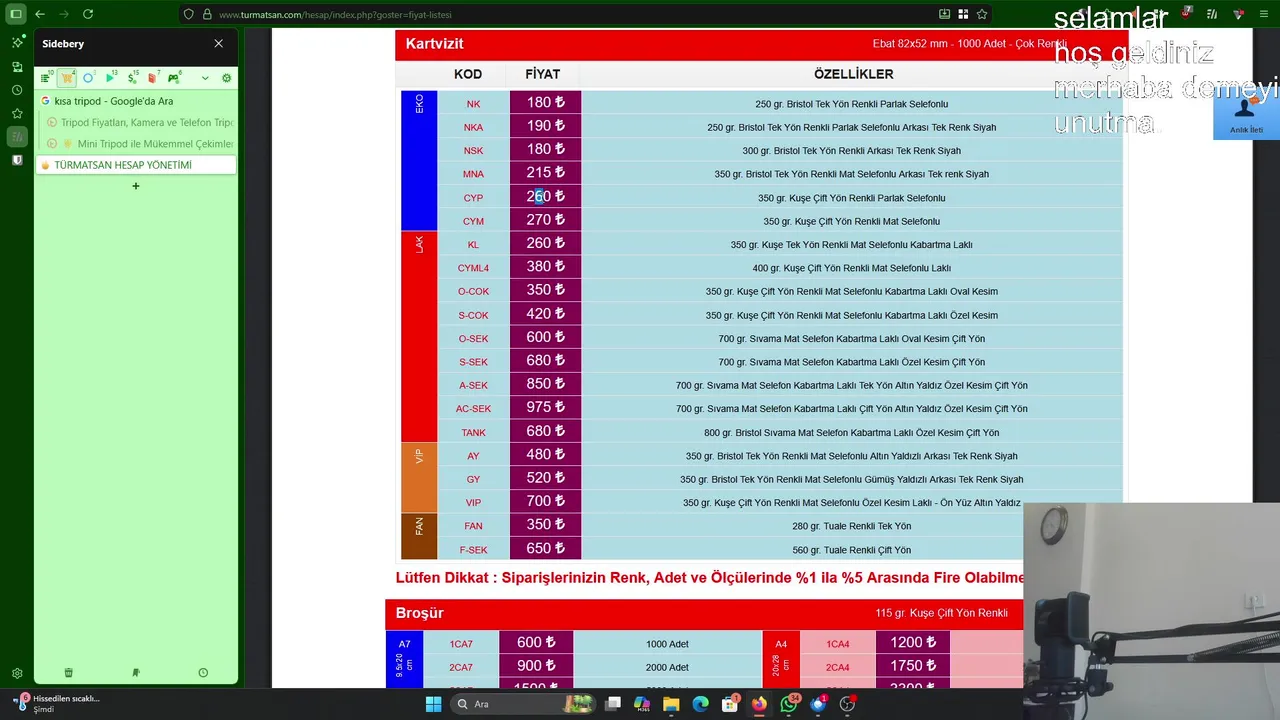Image resolution: width=1280 pixels, height=720 pixels.
Task: Go back to the previous page
Action: [x=40, y=14]
